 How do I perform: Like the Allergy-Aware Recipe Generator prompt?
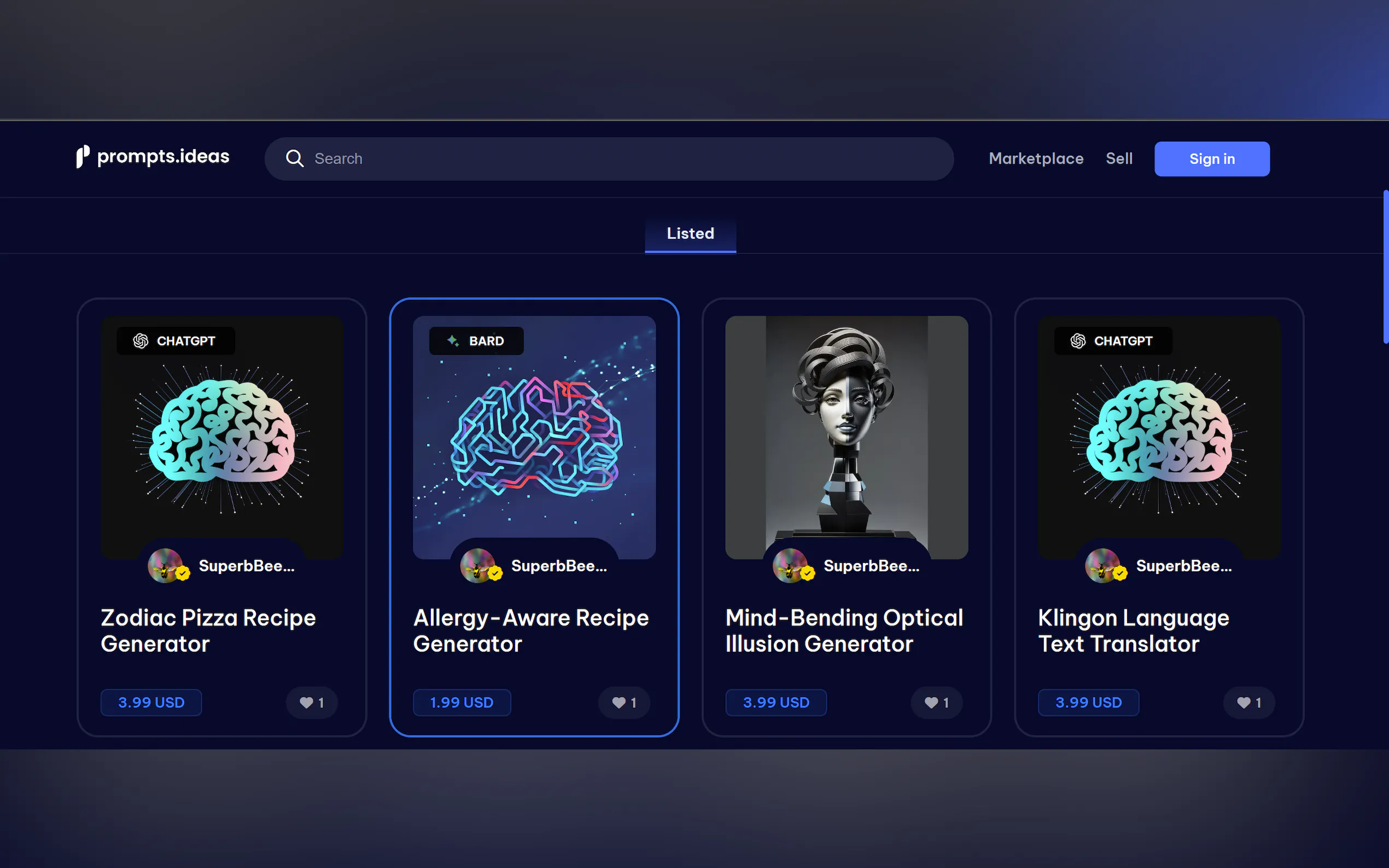click(x=624, y=703)
